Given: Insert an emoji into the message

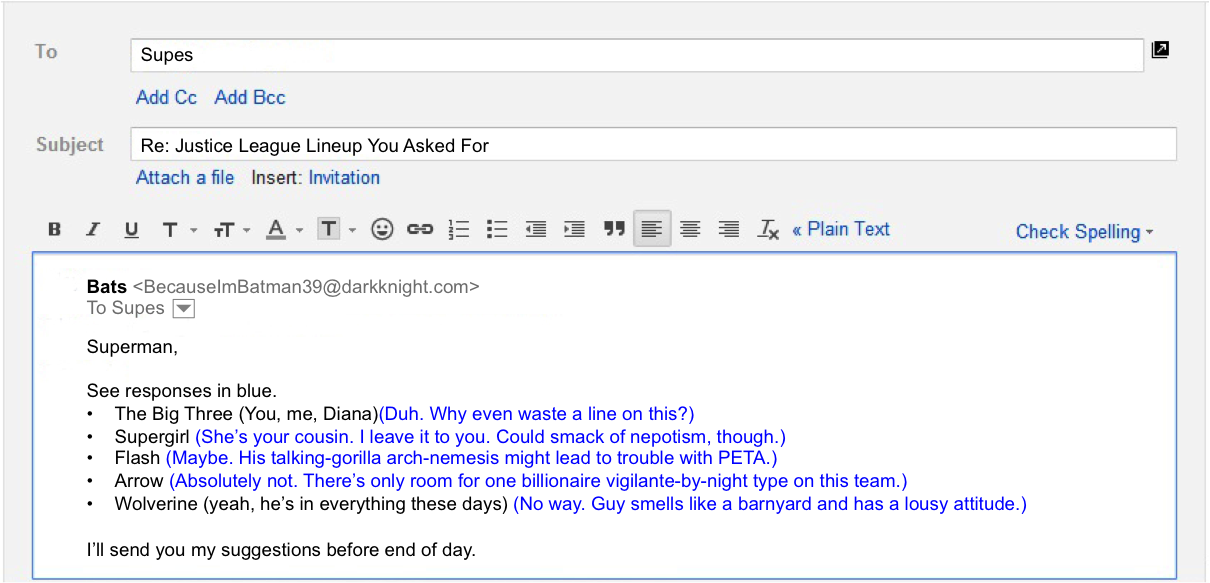Looking at the screenshot, I should coord(381,229).
